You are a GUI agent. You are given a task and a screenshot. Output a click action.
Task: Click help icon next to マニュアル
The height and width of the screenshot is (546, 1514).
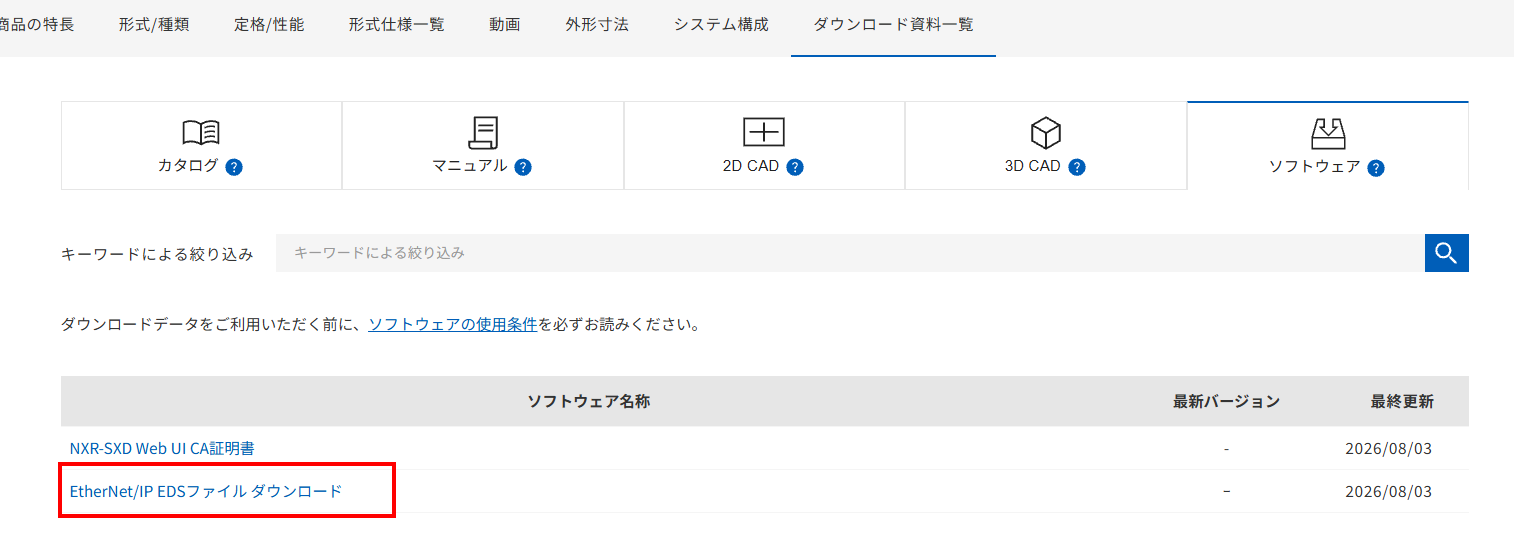523,168
